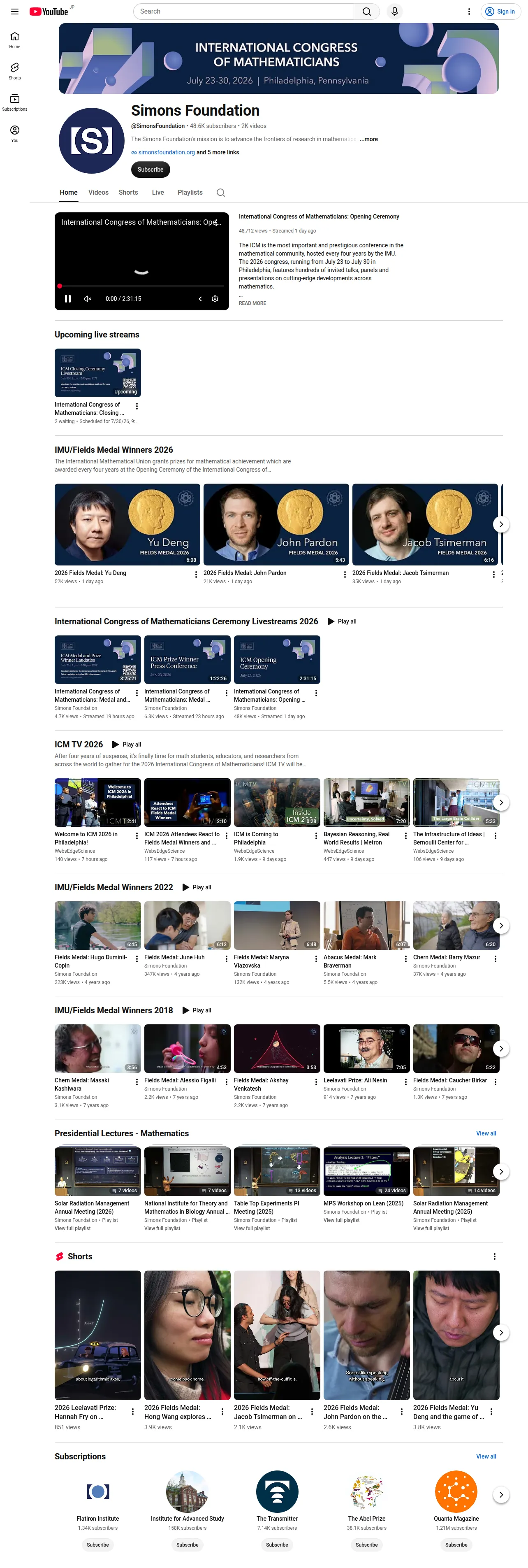View all Subscriptions channels
Screen dimensions: 528x1568
pyautogui.click(x=486, y=1456)
